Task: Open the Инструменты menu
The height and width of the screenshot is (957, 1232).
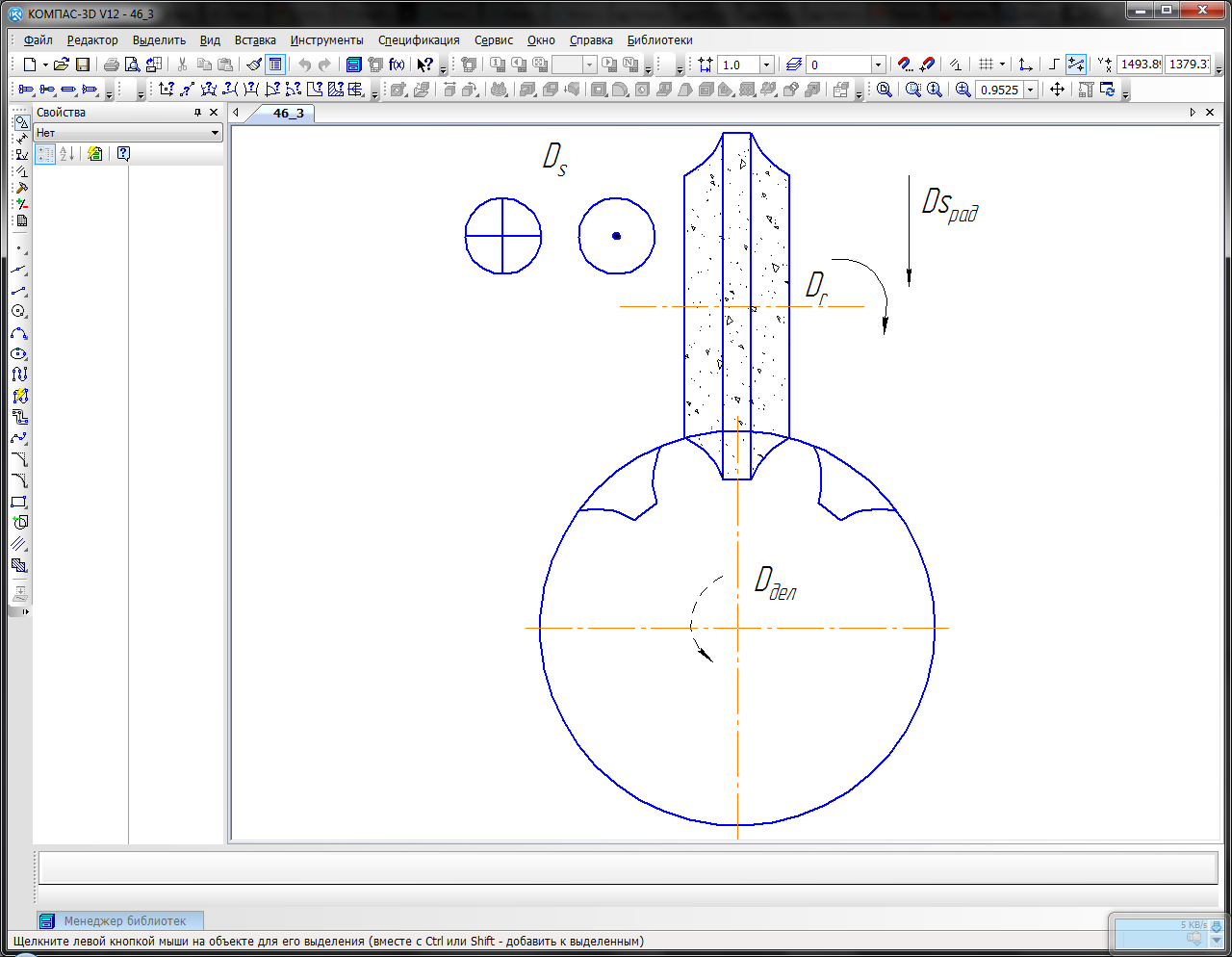Action: pos(326,40)
